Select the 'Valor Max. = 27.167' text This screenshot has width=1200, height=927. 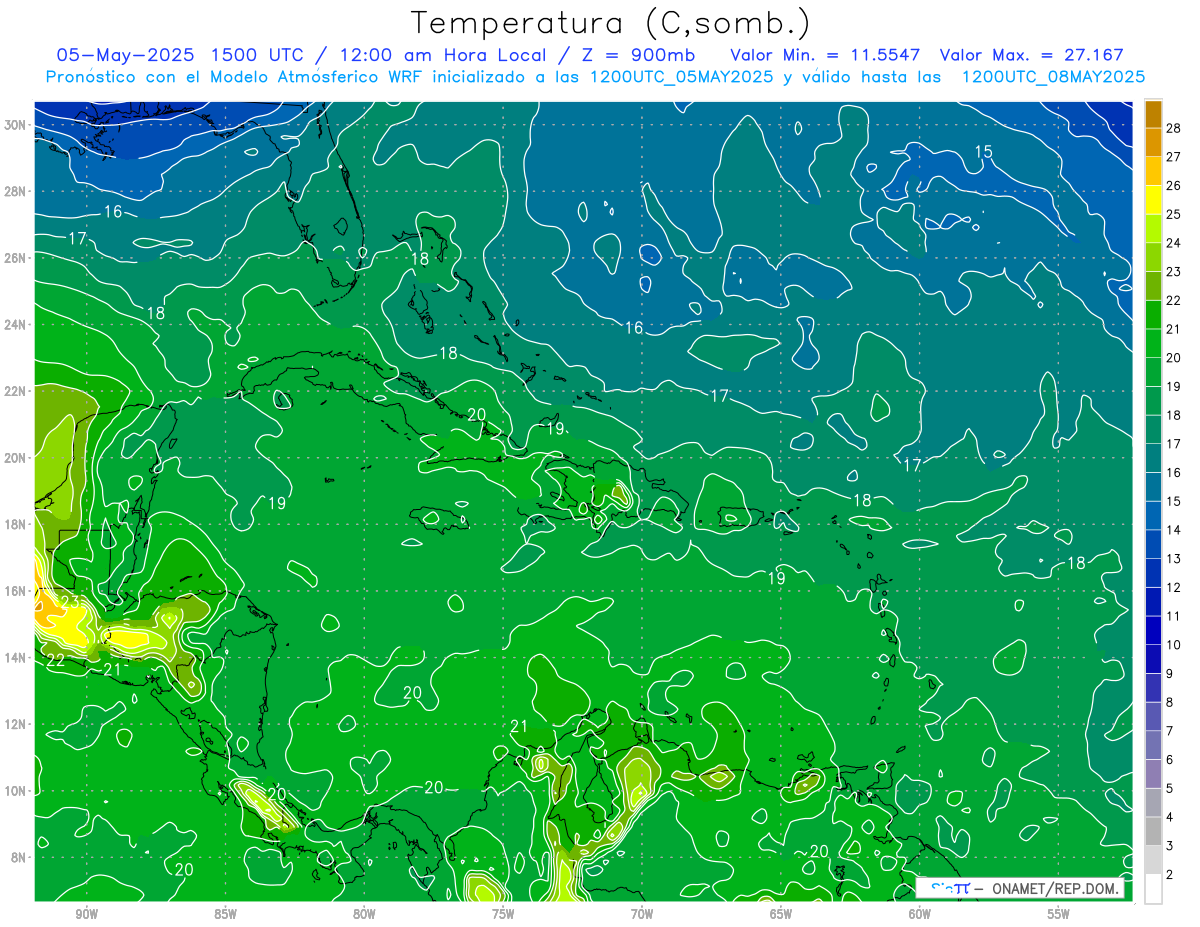[x=1031, y=55]
